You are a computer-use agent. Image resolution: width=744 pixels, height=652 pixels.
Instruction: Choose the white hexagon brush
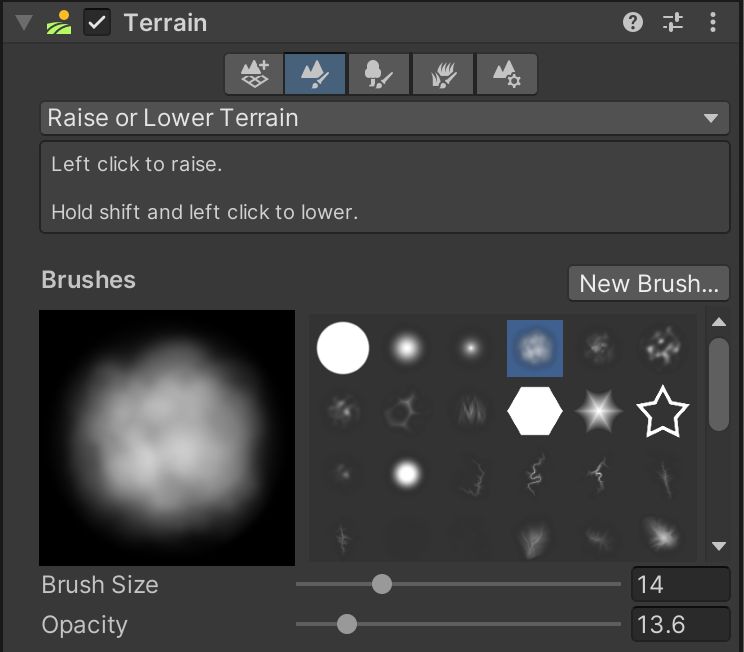click(535, 410)
